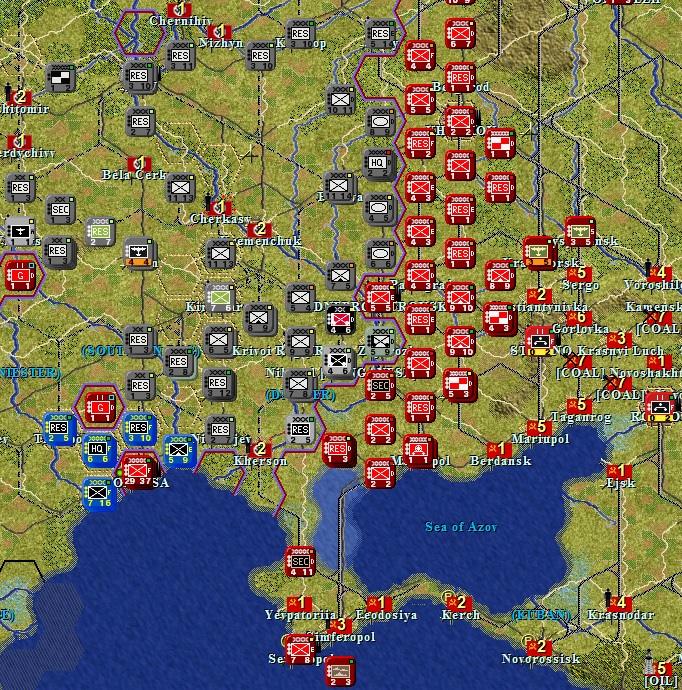Viewport: 682px width, 690px height.
Task: Select gray infantry unit marked 6-5
Action: click(219, 341)
